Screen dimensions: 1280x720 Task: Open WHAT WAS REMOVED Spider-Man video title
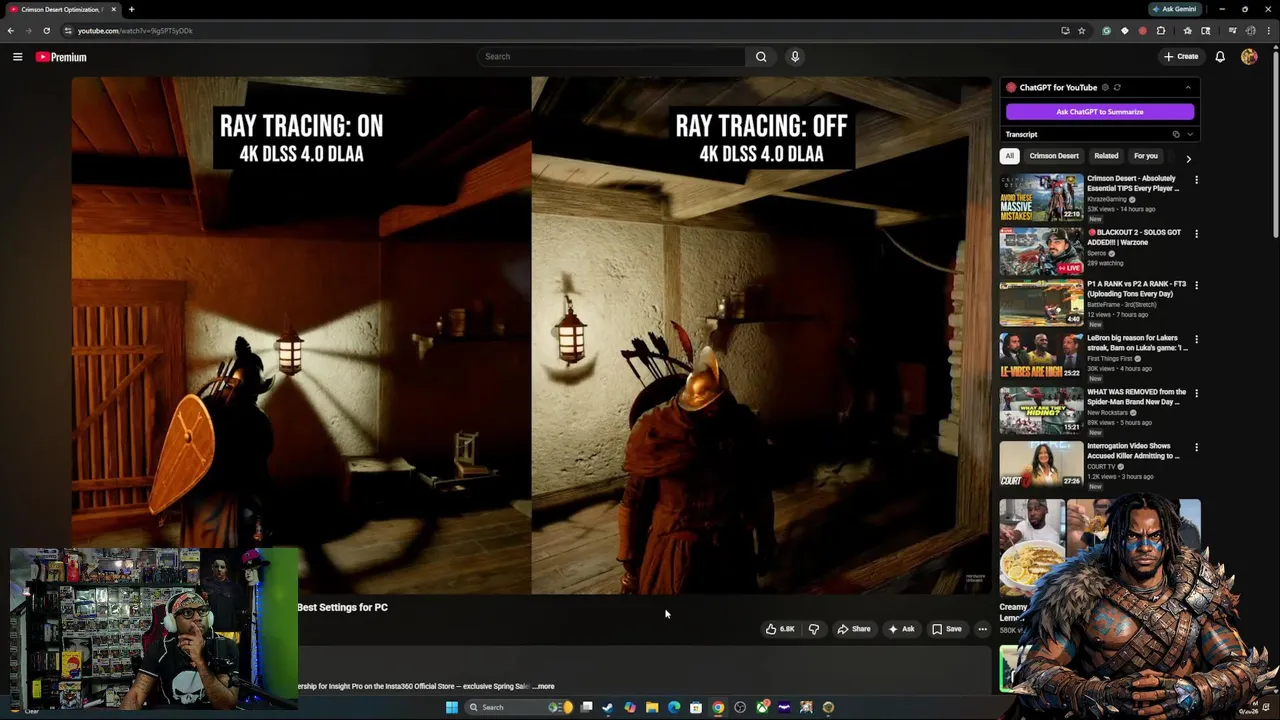(x=1137, y=397)
